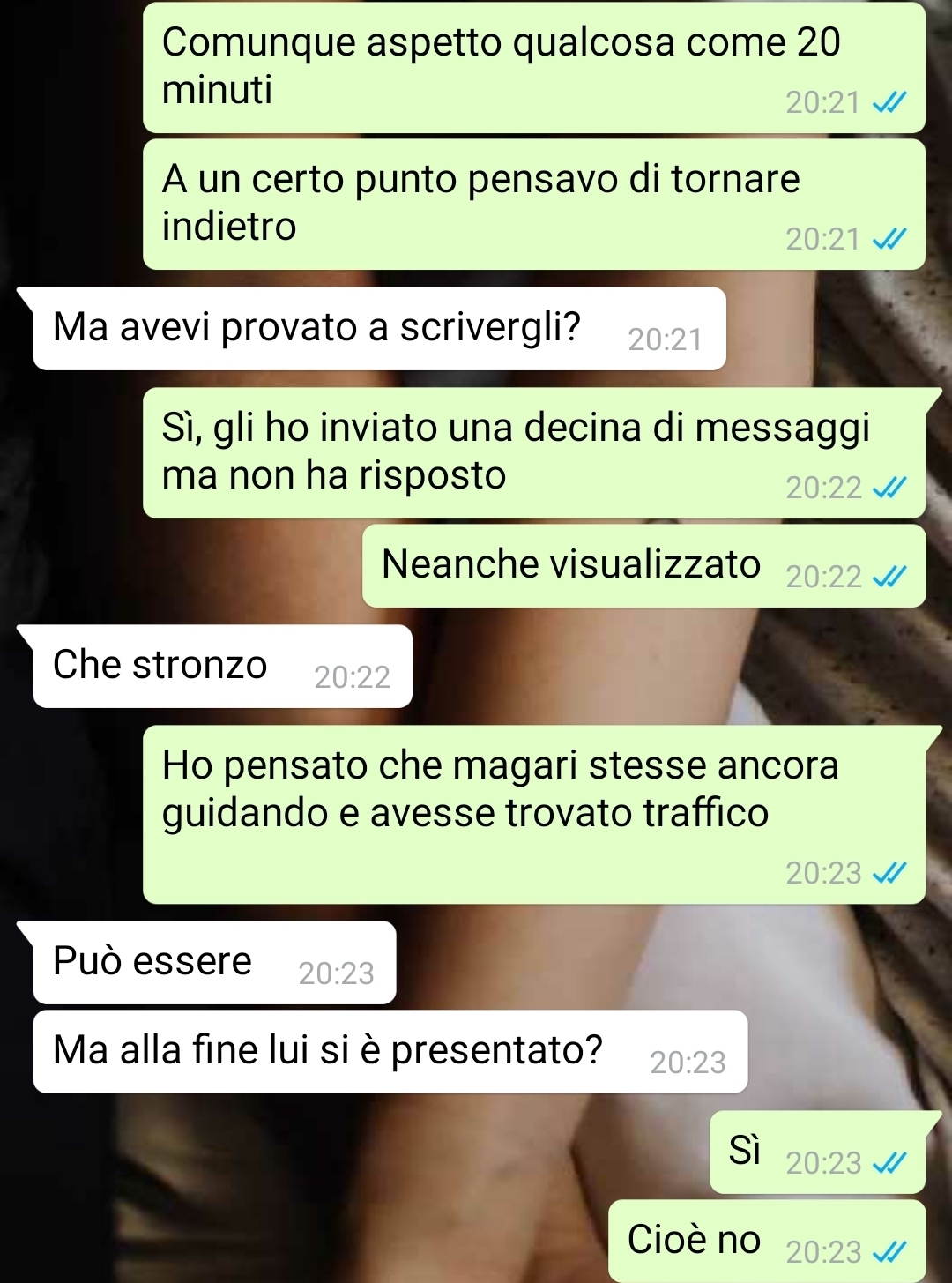The image size is (952, 1283).
Task: Select 'A un certo punto pensavo' message
Action: 534,204
